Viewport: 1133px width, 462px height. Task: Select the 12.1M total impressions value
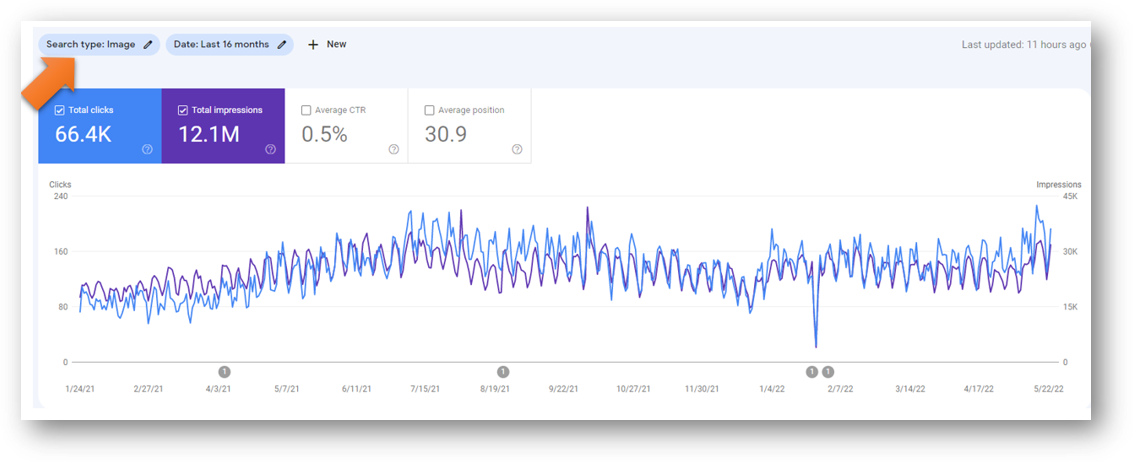point(209,134)
